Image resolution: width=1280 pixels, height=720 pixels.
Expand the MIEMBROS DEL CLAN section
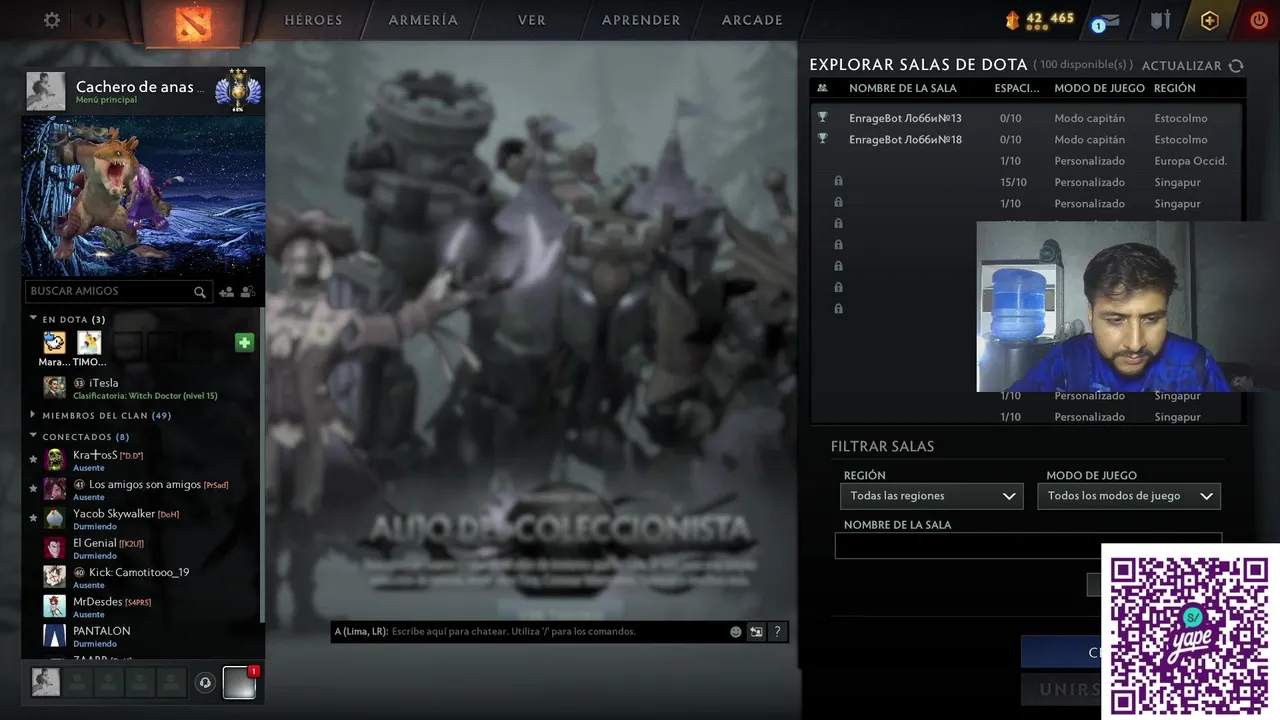click(x=33, y=415)
